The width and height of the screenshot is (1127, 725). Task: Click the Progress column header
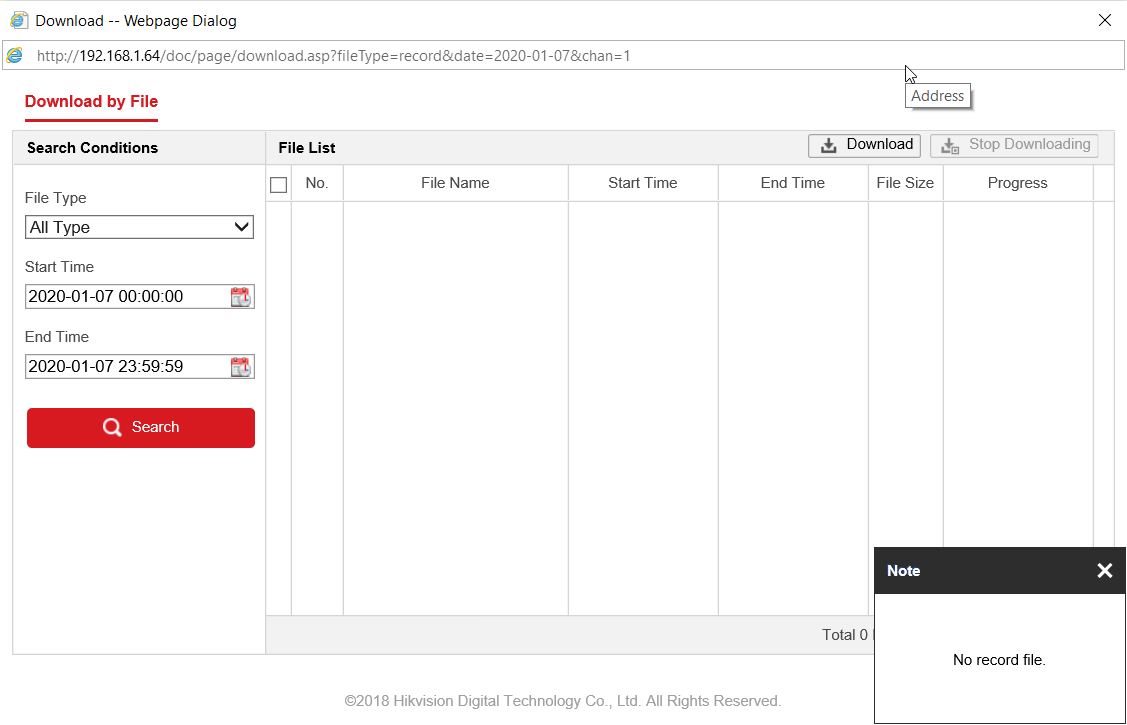click(1017, 183)
